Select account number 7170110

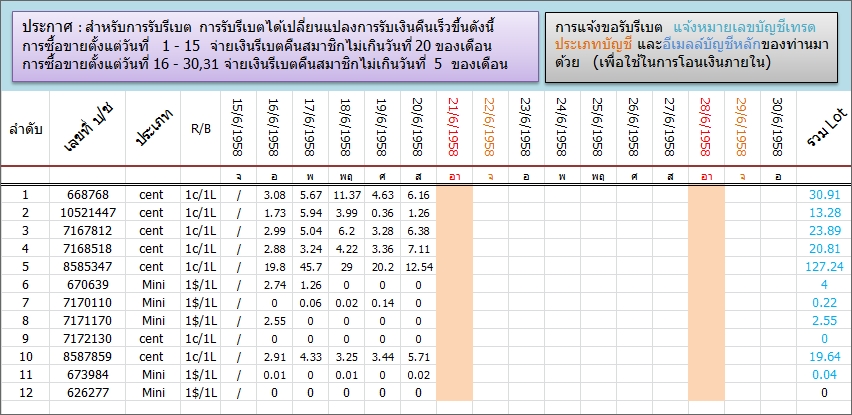pyautogui.click(x=88, y=303)
